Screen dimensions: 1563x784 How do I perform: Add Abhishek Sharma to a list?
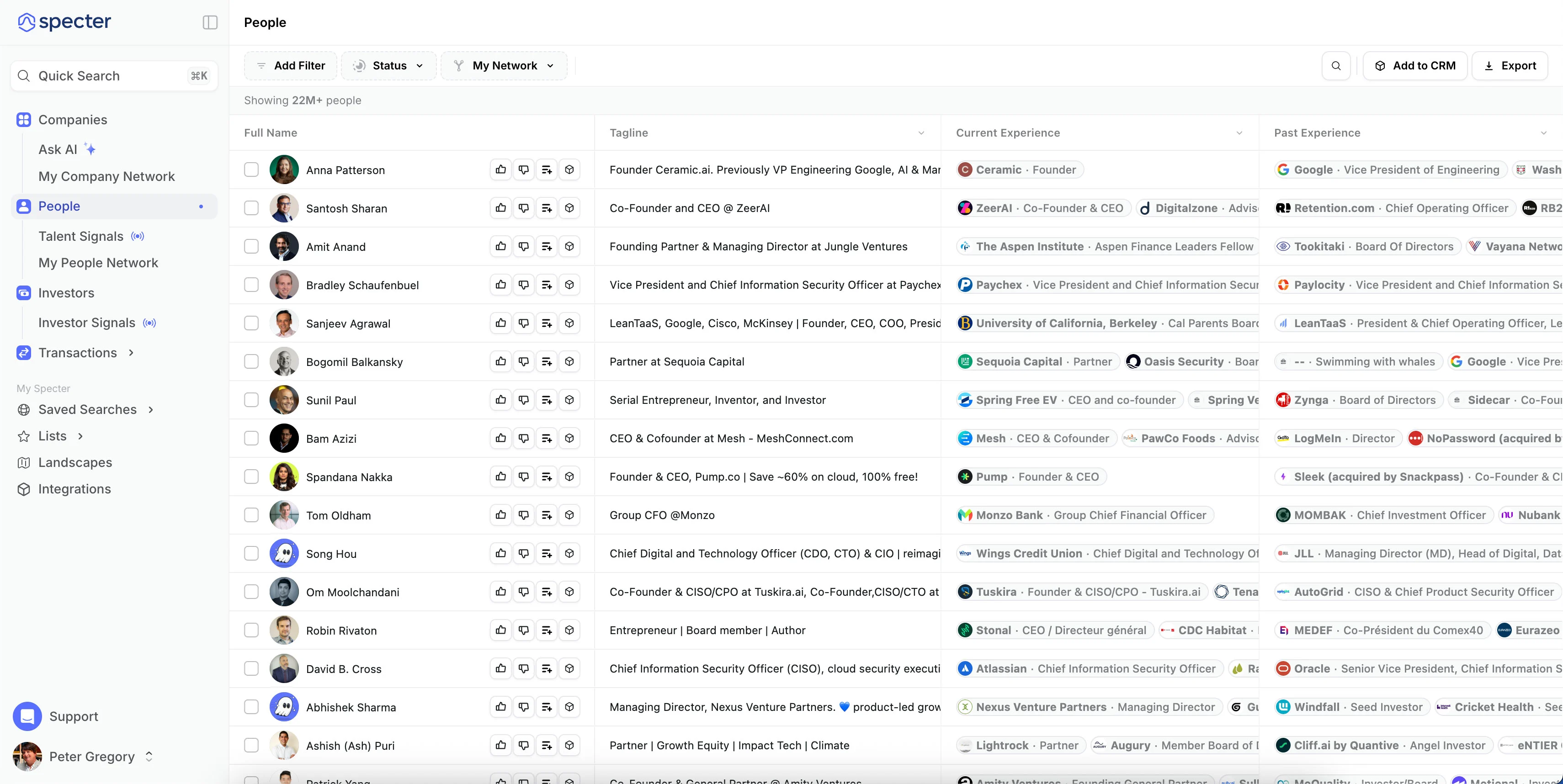point(547,707)
